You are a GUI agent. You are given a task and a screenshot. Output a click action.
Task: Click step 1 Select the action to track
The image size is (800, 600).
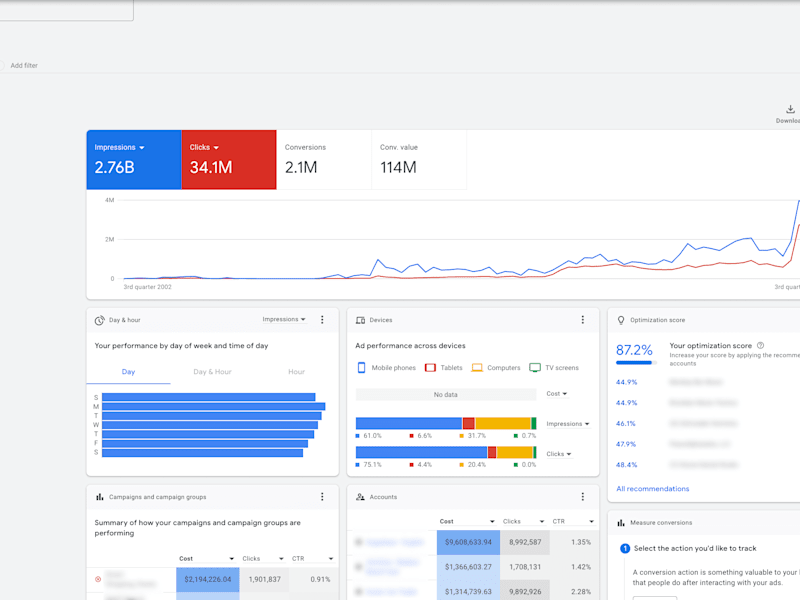pyautogui.click(x=688, y=548)
